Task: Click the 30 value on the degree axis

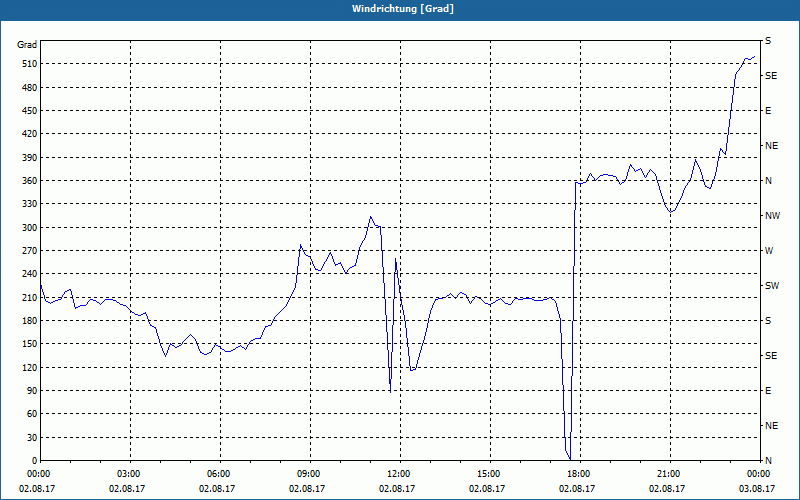Action: [31, 437]
